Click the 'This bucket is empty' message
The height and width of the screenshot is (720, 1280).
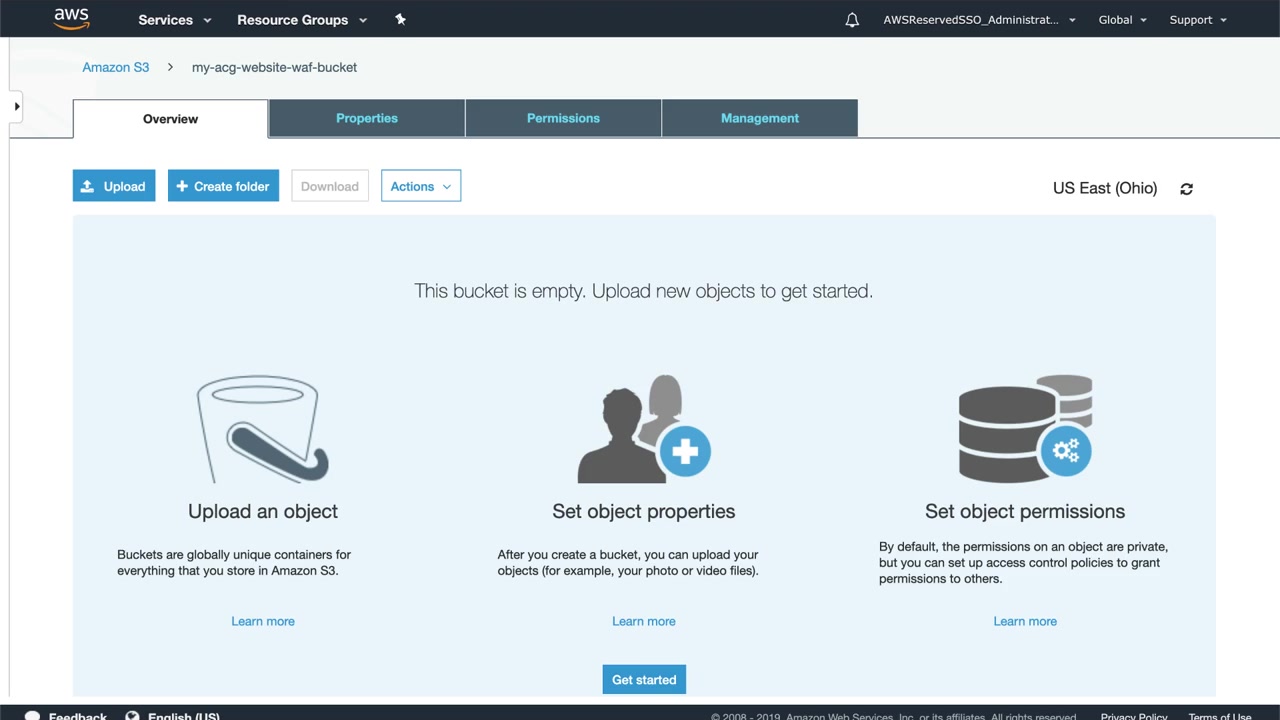(644, 291)
